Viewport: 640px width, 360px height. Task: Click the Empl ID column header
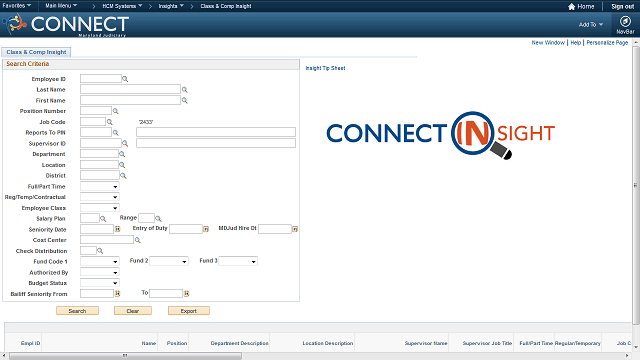click(x=31, y=343)
